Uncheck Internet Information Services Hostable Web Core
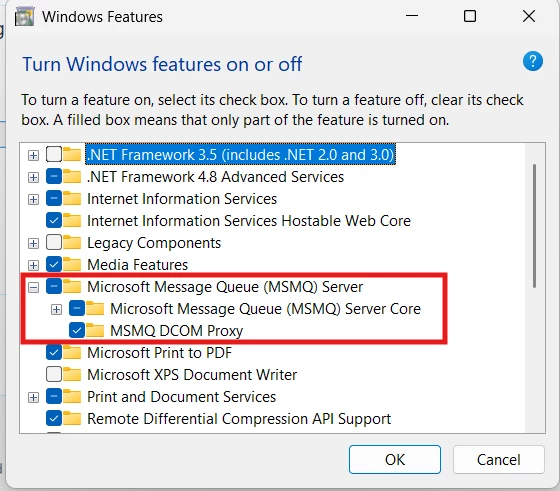560x491 pixels. point(54,221)
